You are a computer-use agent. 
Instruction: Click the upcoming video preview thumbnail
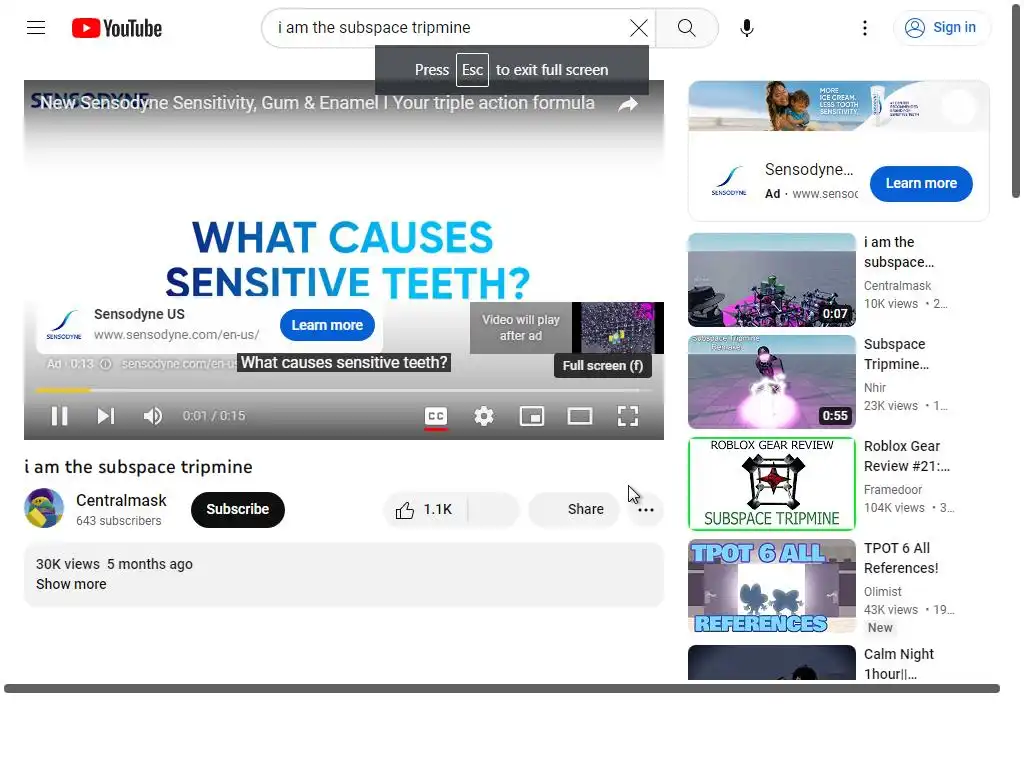618,328
